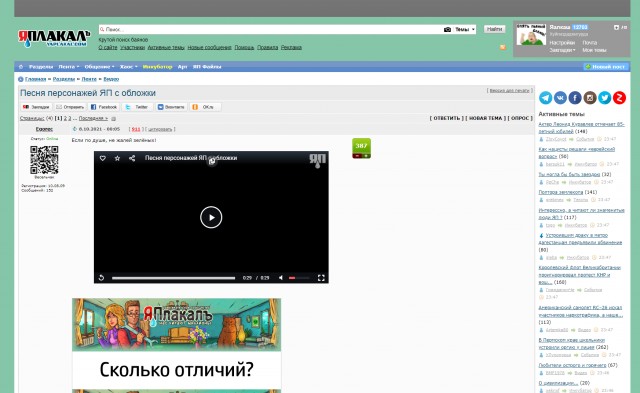Click the ОТВЕТИТЬ button
Screen dimensions: 640x393
click(x=446, y=118)
